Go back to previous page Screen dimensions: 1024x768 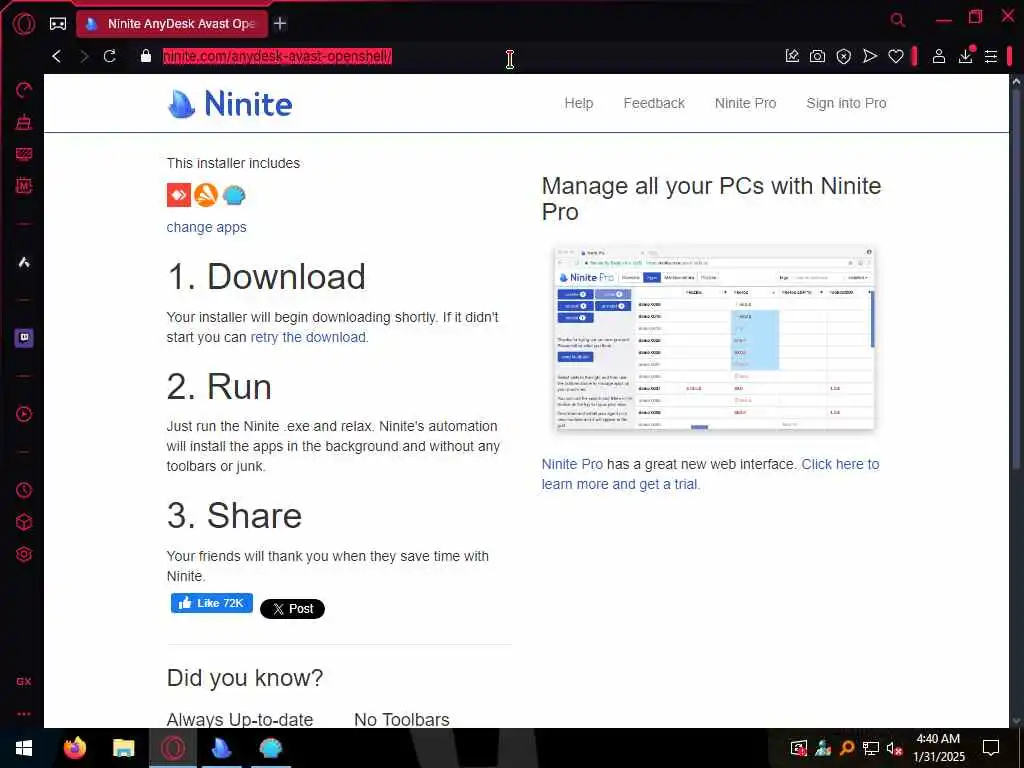pyautogui.click(x=57, y=56)
